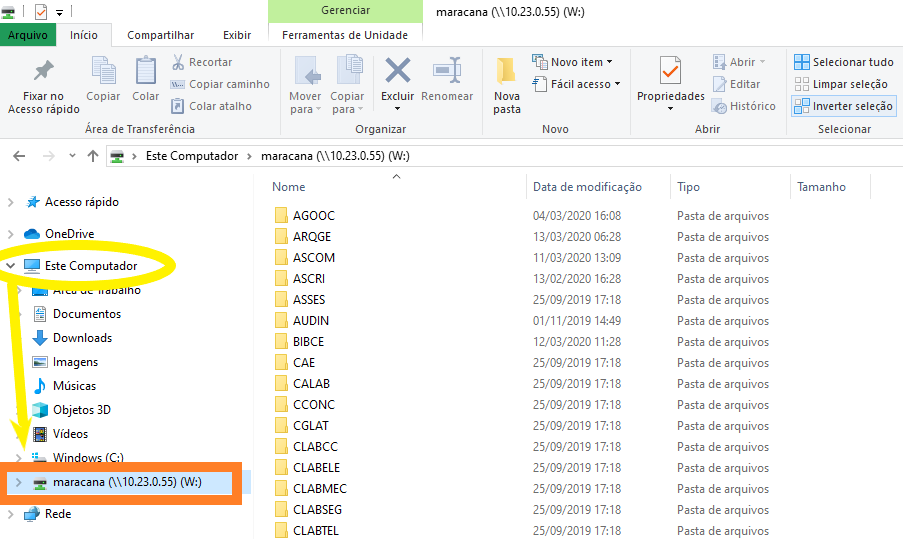Click the Histórico icon in ribbon
Image resolution: width=903 pixels, height=539 pixels.
pyautogui.click(x=720, y=106)
